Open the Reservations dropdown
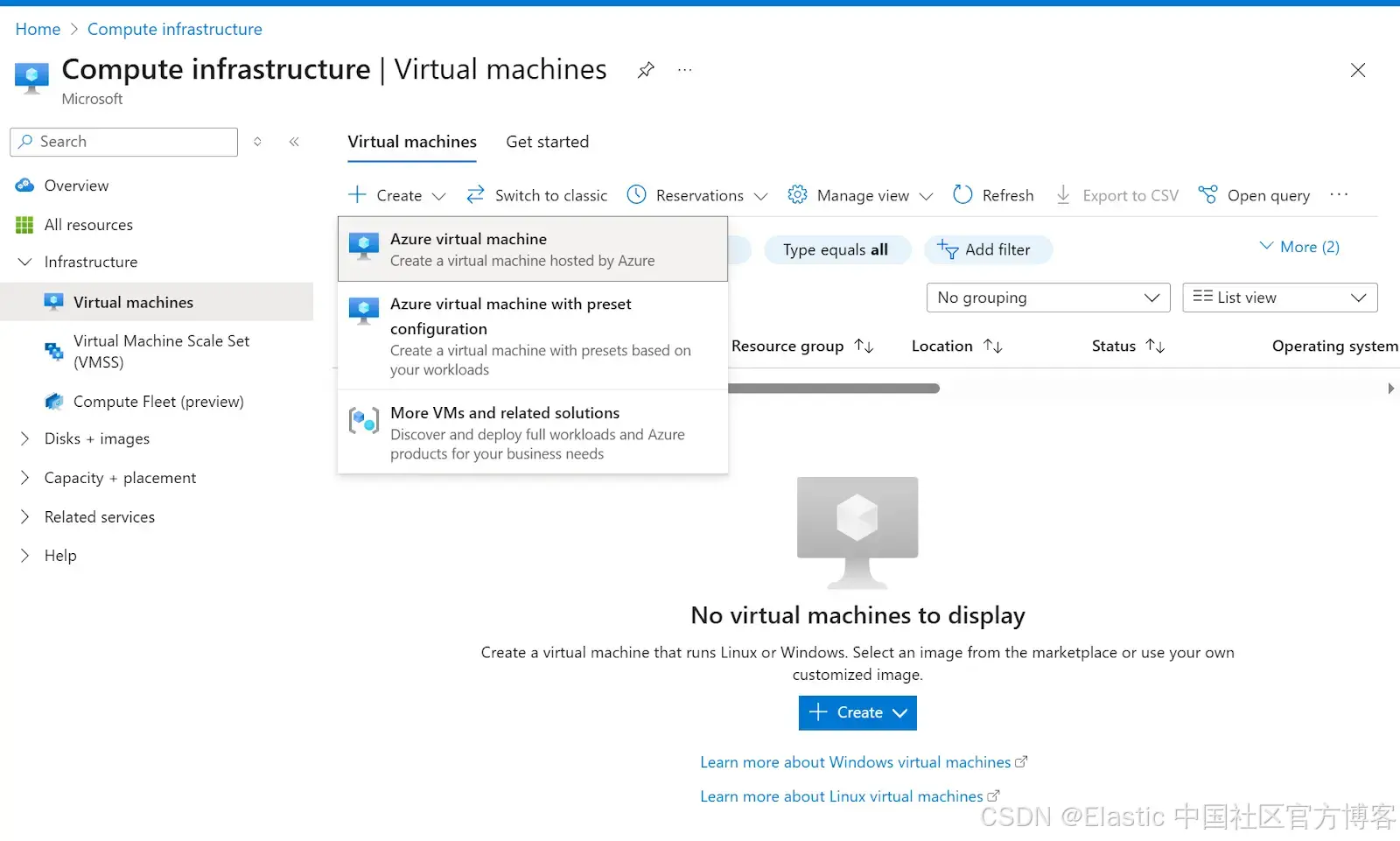Image resolution: width=1400 pixels, height=841 pixels. pyautogui.click(x=697, y=195)
